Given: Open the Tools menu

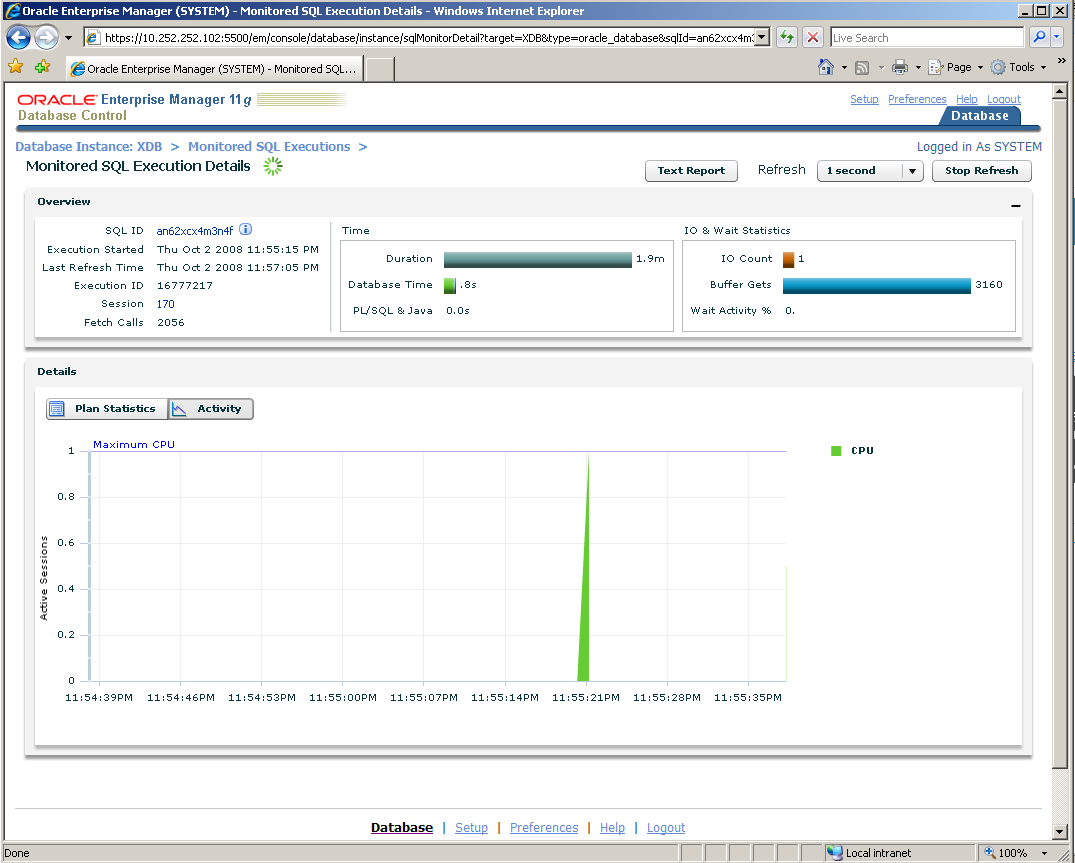Looking at the screenshot, I should tap(1019, 67).
